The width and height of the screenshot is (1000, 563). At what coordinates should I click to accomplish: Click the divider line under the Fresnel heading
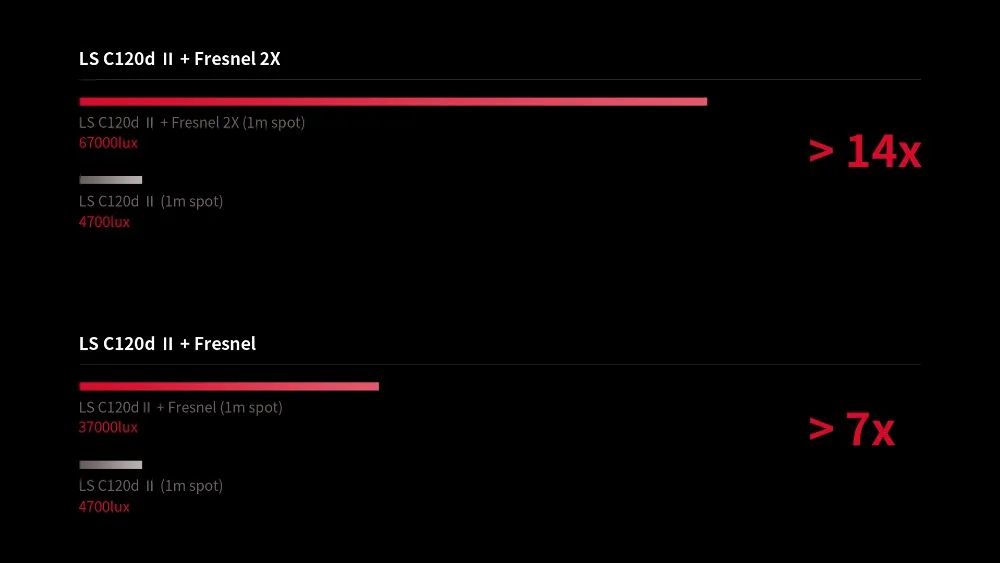click(500, 365)
